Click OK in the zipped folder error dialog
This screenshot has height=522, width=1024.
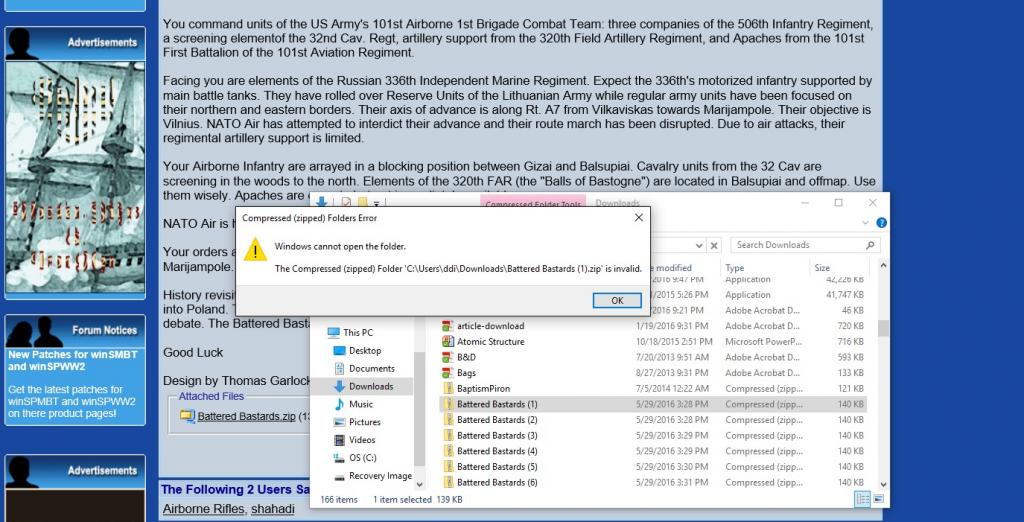(616, 300)
